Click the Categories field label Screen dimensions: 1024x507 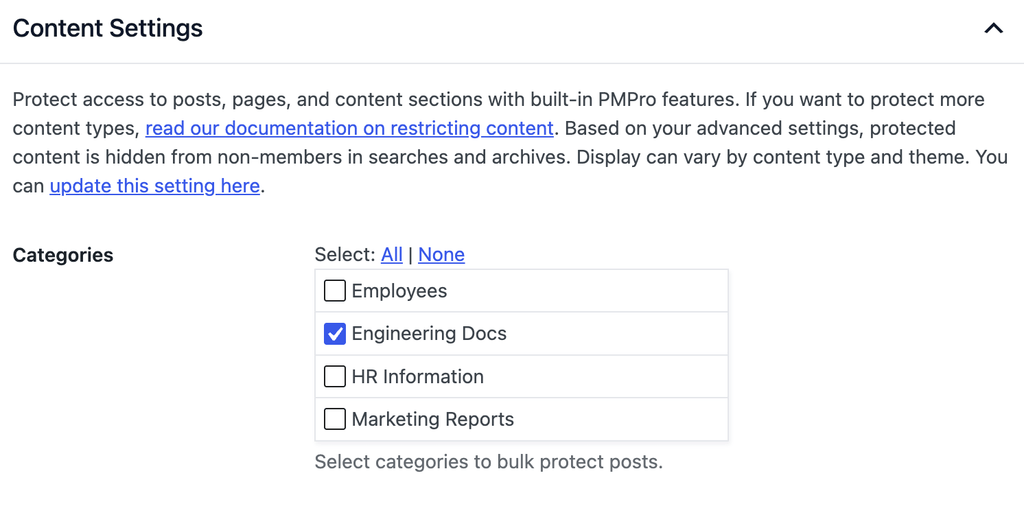(x=63, y=255)
